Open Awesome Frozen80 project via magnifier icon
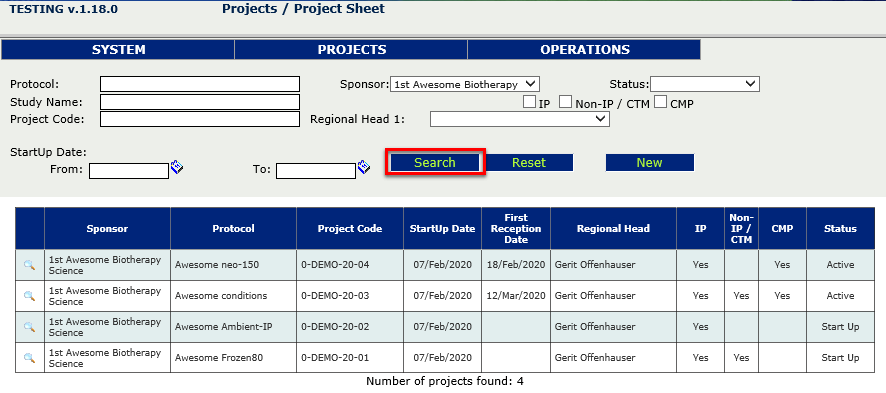The image size is (886, 393). pyautogui.click(x=29, y=358)
